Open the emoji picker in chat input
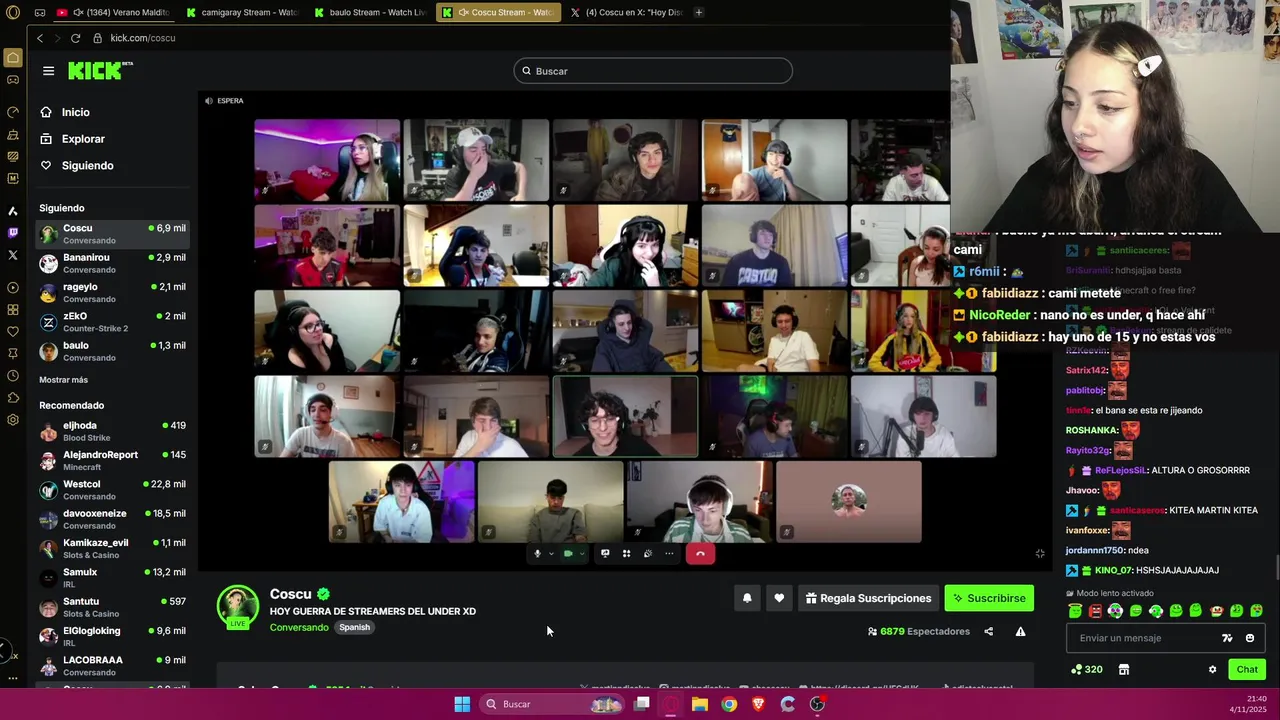This screenshot has width=1280, height=720. click(1249, 638)
